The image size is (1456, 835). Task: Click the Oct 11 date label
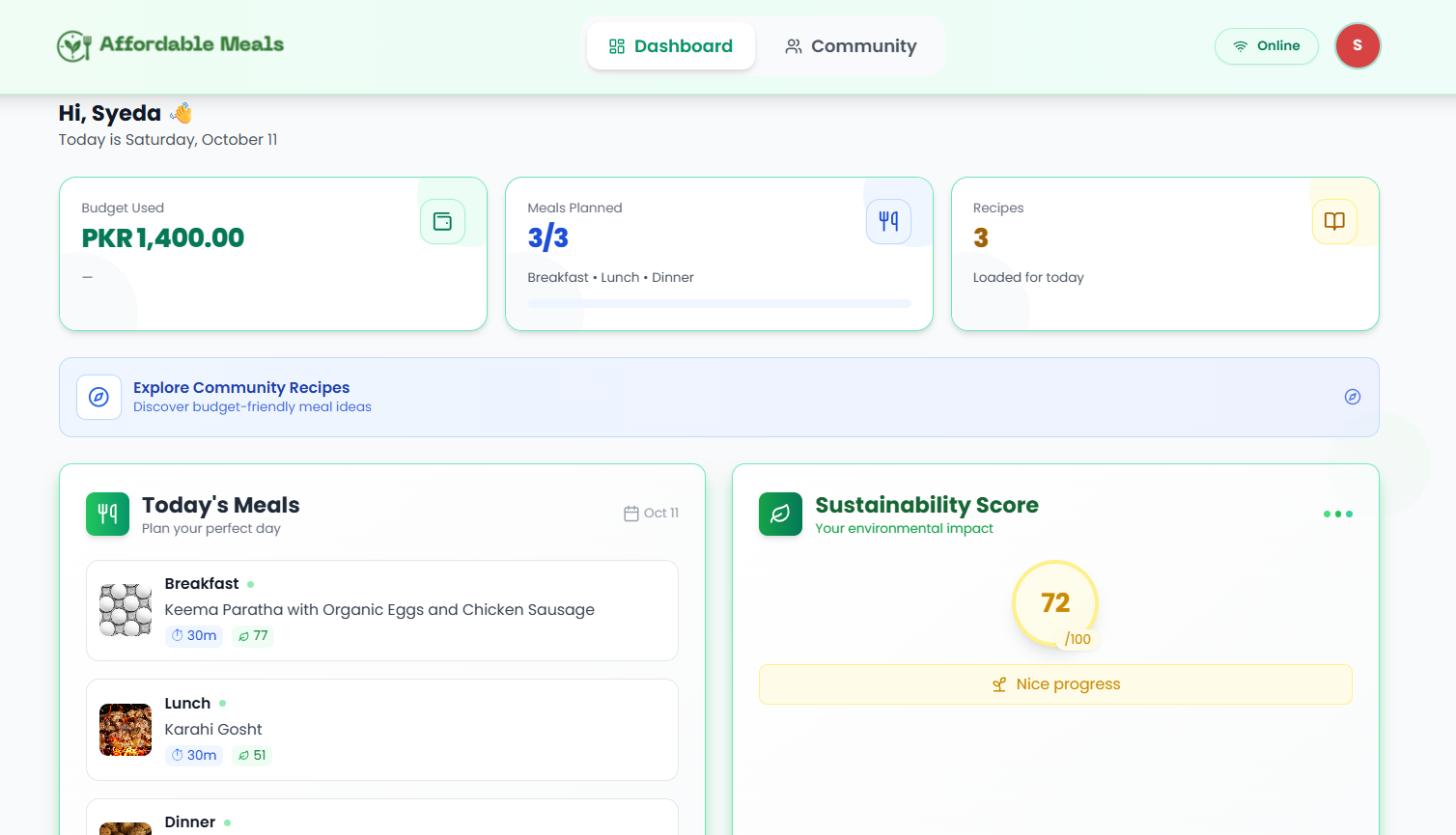click(x=661, y=514)
